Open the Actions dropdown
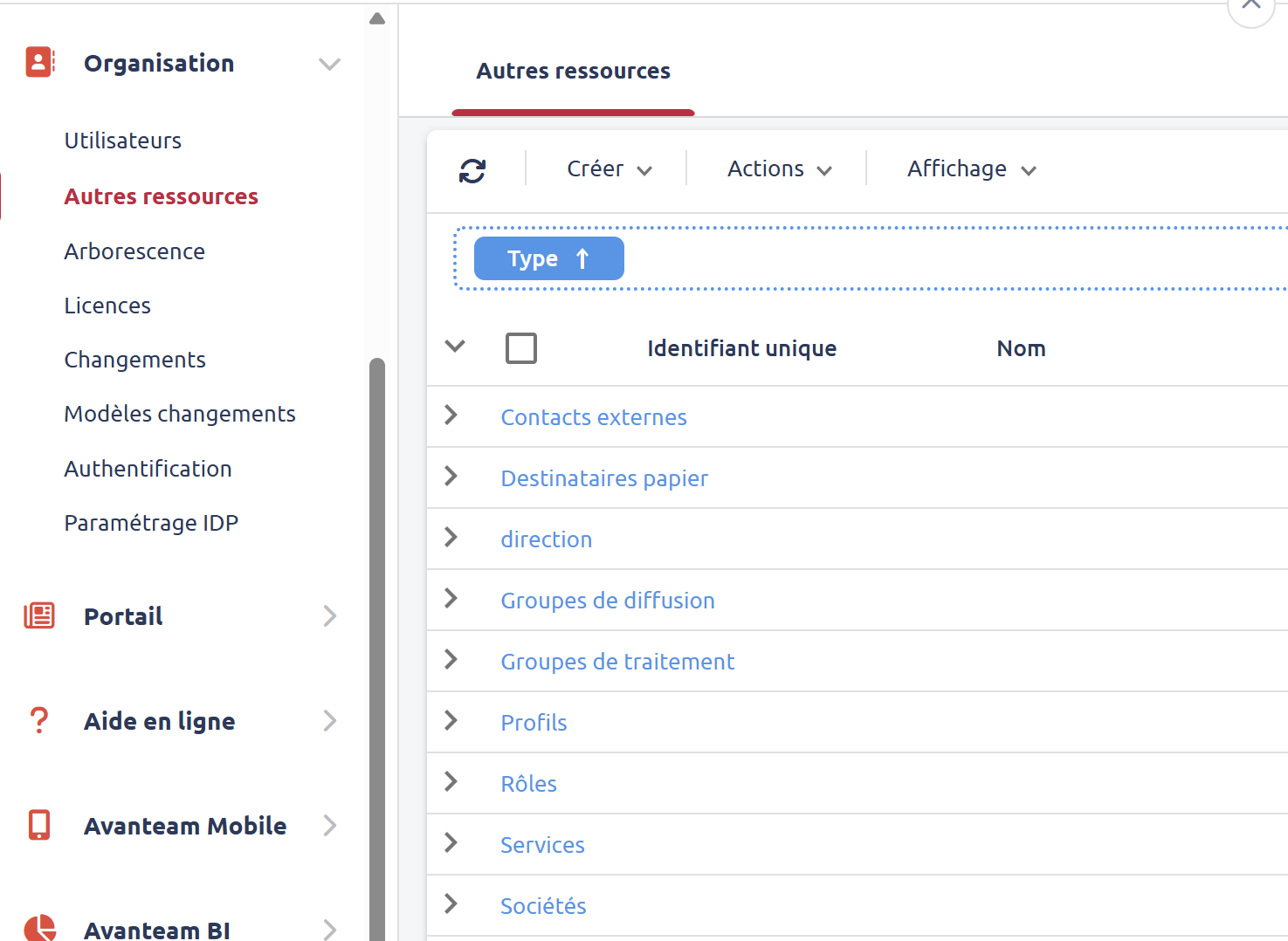 777,168
